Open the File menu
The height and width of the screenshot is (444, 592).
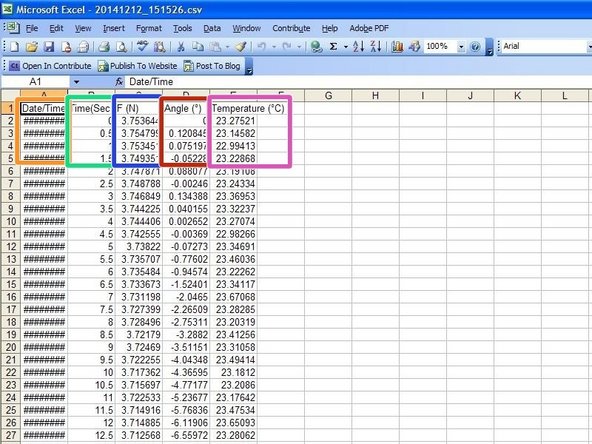coord(32,28)
